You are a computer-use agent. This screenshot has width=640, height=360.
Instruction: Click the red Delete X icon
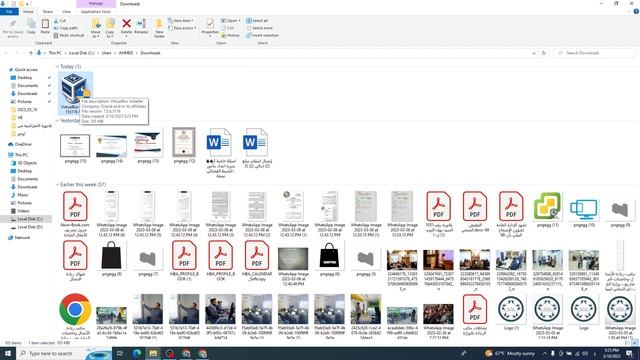[127, 24]
